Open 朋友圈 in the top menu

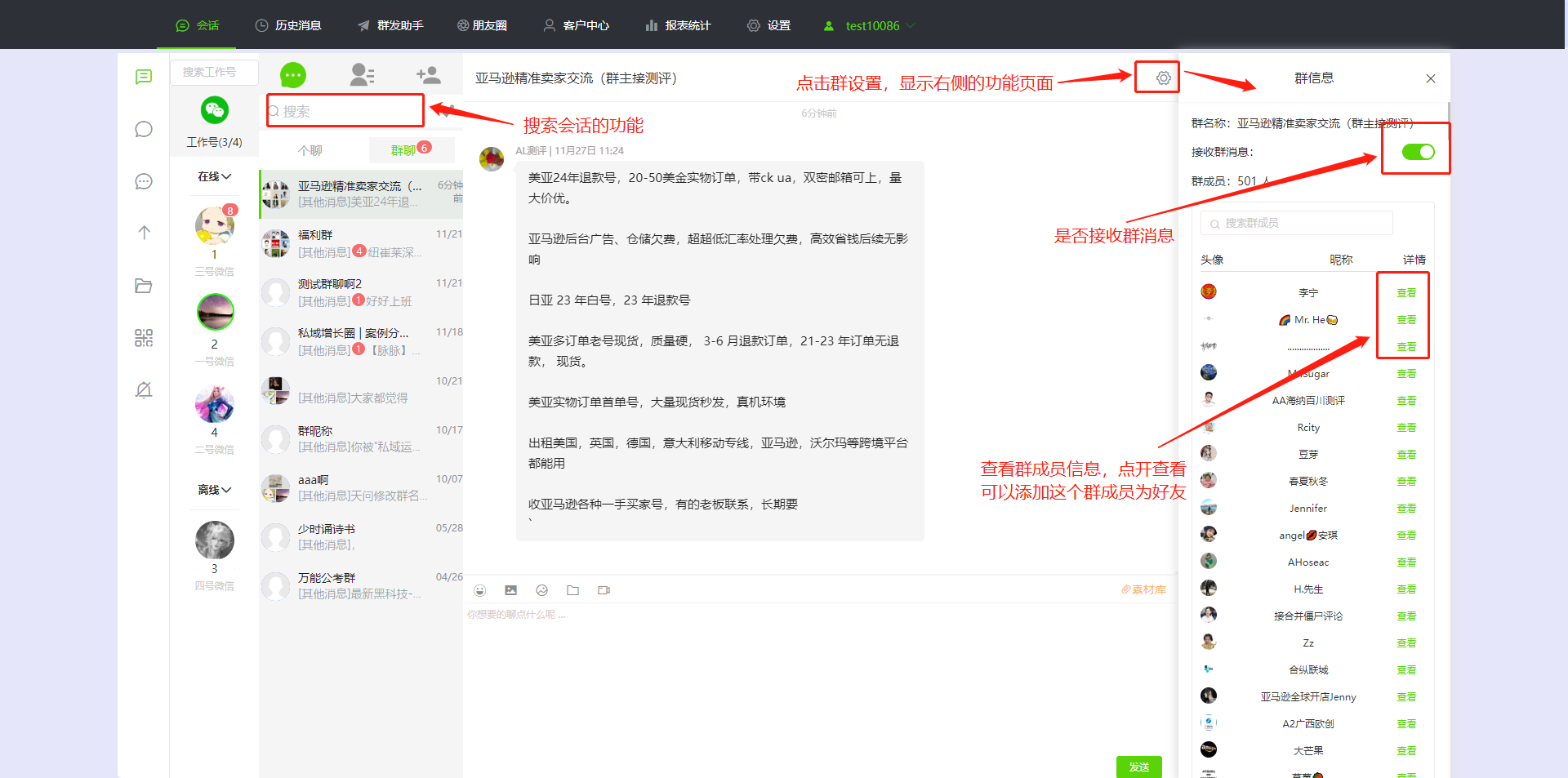tap(482, 25)
